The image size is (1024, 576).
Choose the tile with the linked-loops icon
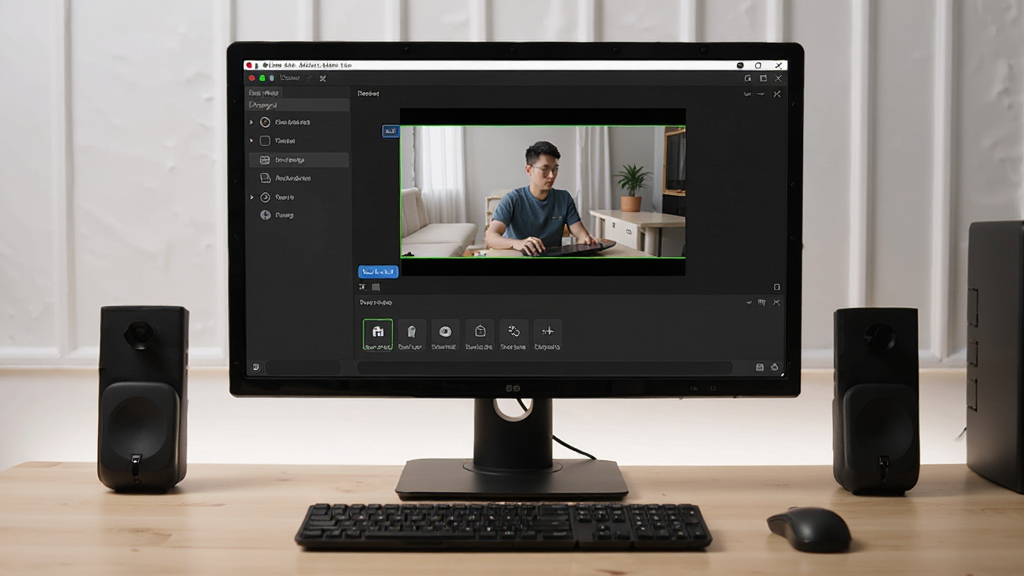tap(513, 335)
